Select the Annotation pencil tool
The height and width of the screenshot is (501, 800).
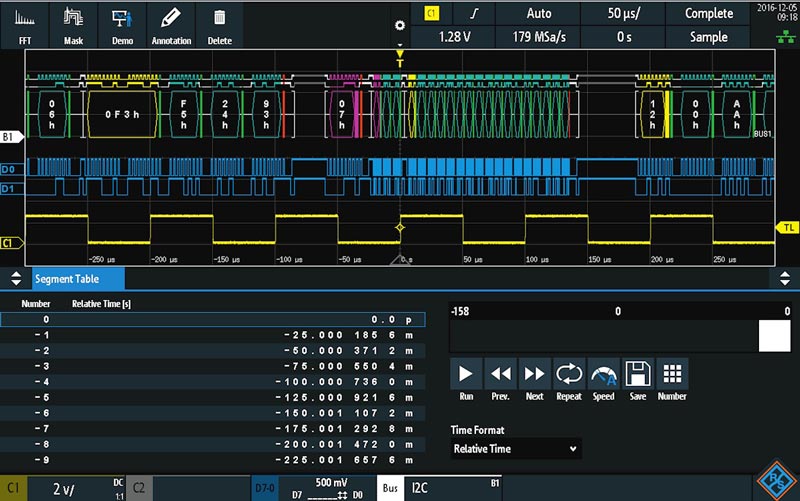[x=171, y=26]
